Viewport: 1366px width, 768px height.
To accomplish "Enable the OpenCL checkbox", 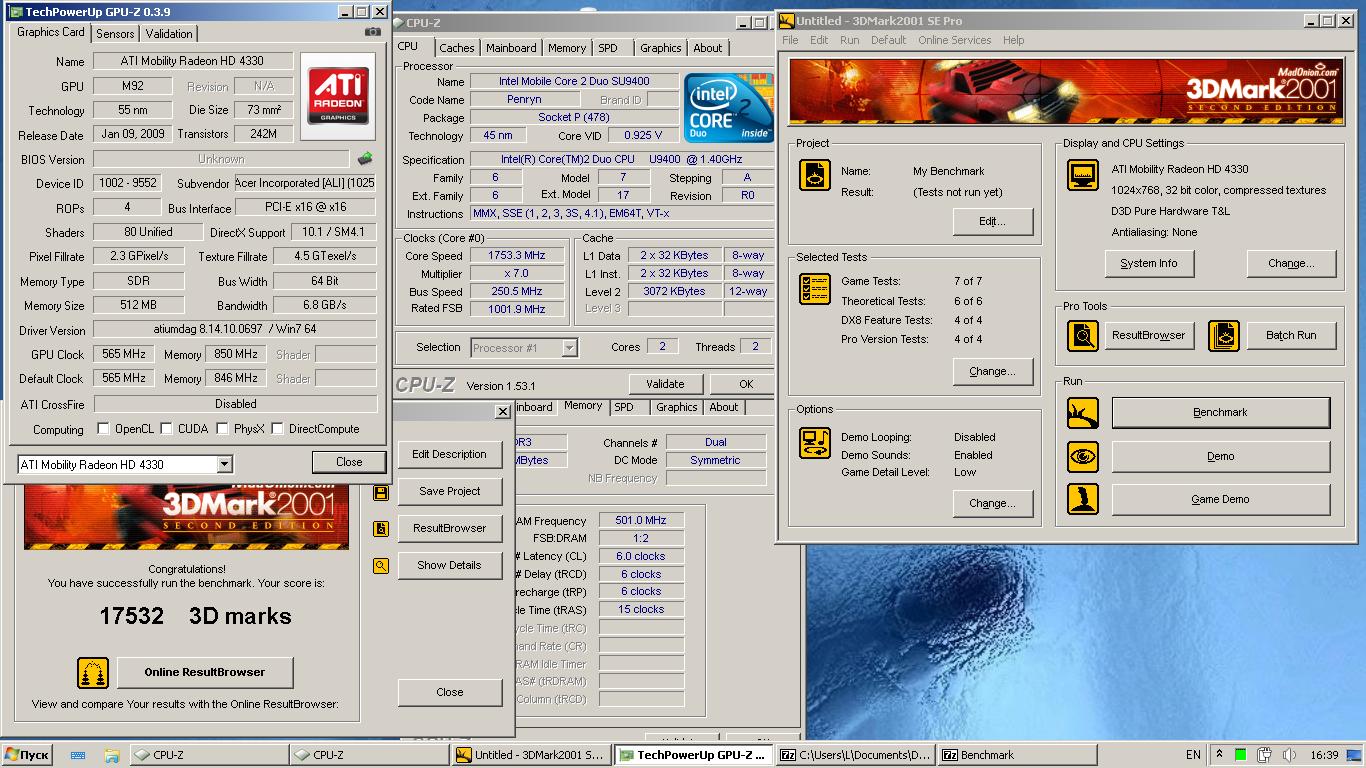I will click(x=103, y=429).
